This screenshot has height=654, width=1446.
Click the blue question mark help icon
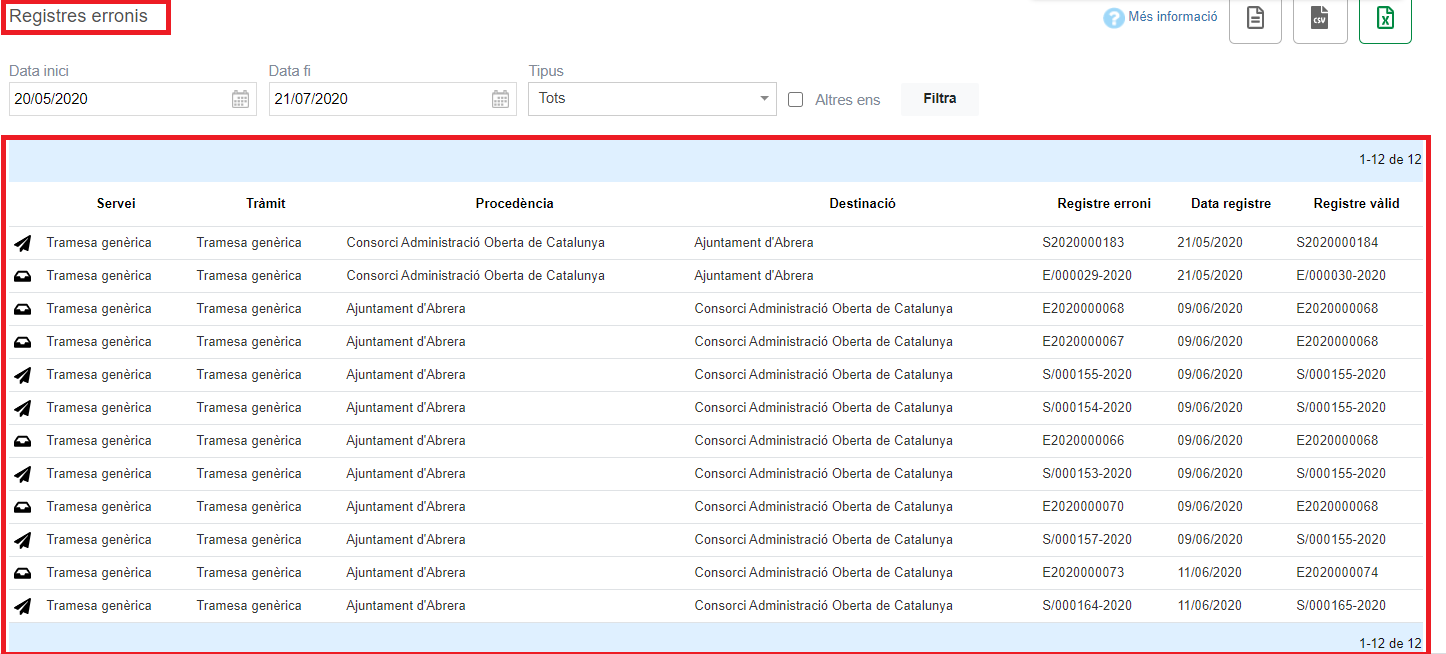[x=1113, y=18]
